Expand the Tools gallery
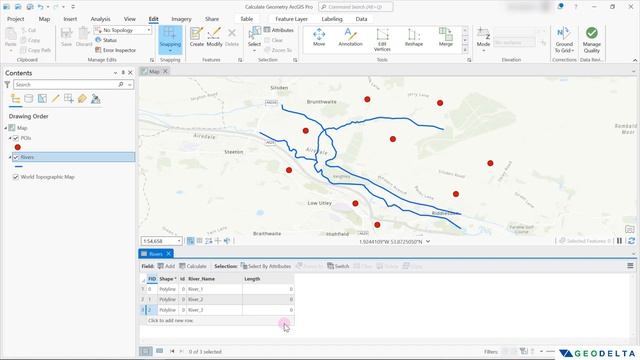640x360 pixels. coord(465,49)
